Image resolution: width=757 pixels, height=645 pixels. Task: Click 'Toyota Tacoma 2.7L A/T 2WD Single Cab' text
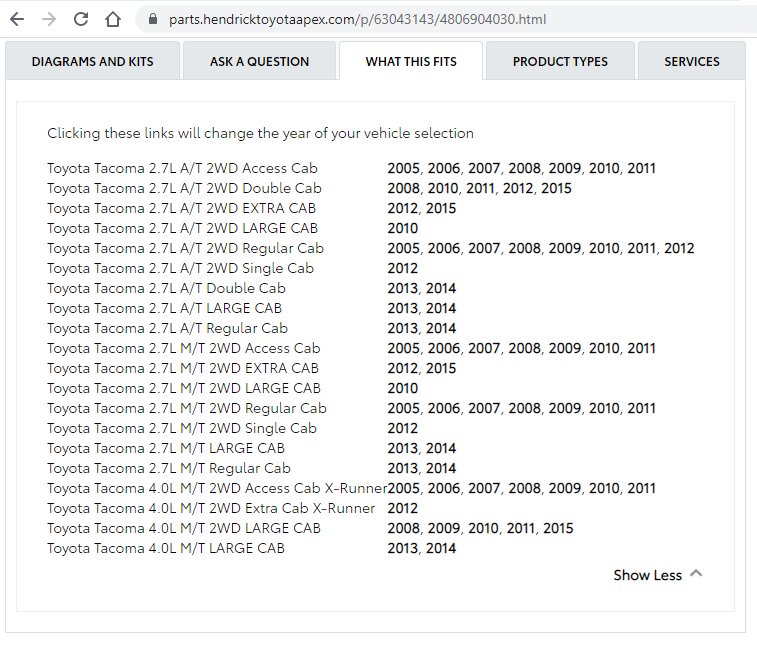[181, 268]
